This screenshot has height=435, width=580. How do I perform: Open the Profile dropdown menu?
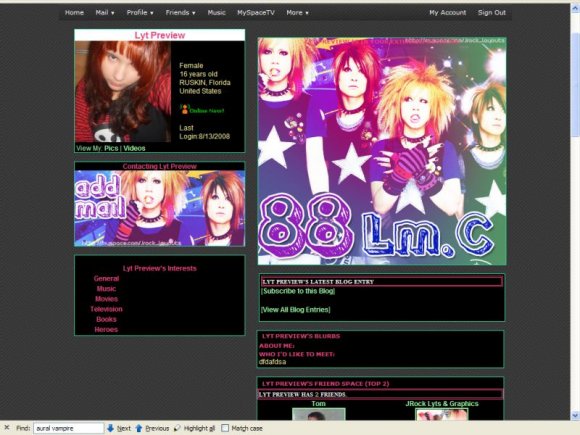point(140,13)
